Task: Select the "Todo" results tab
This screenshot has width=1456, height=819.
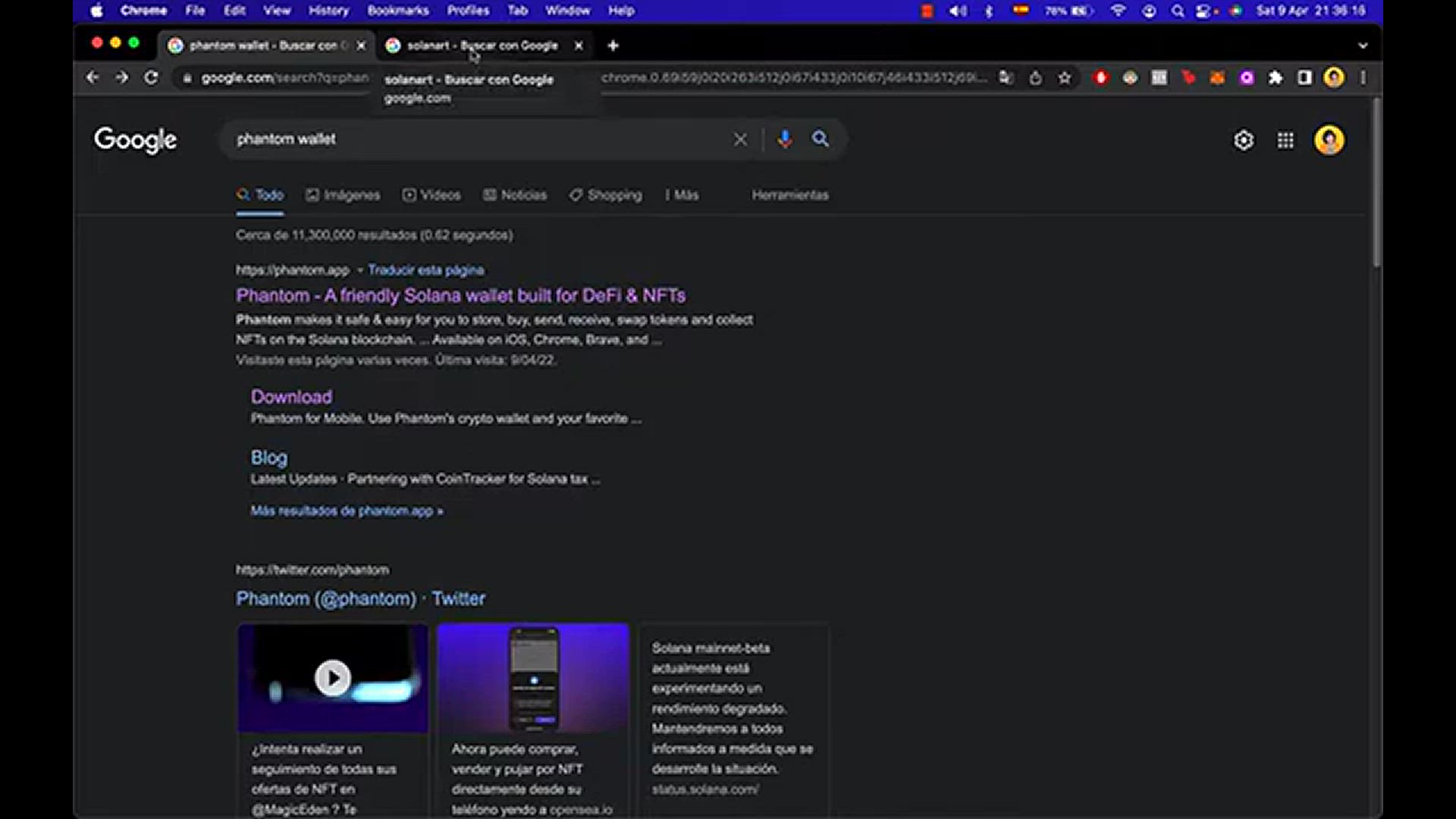Action: click(260, 195)
